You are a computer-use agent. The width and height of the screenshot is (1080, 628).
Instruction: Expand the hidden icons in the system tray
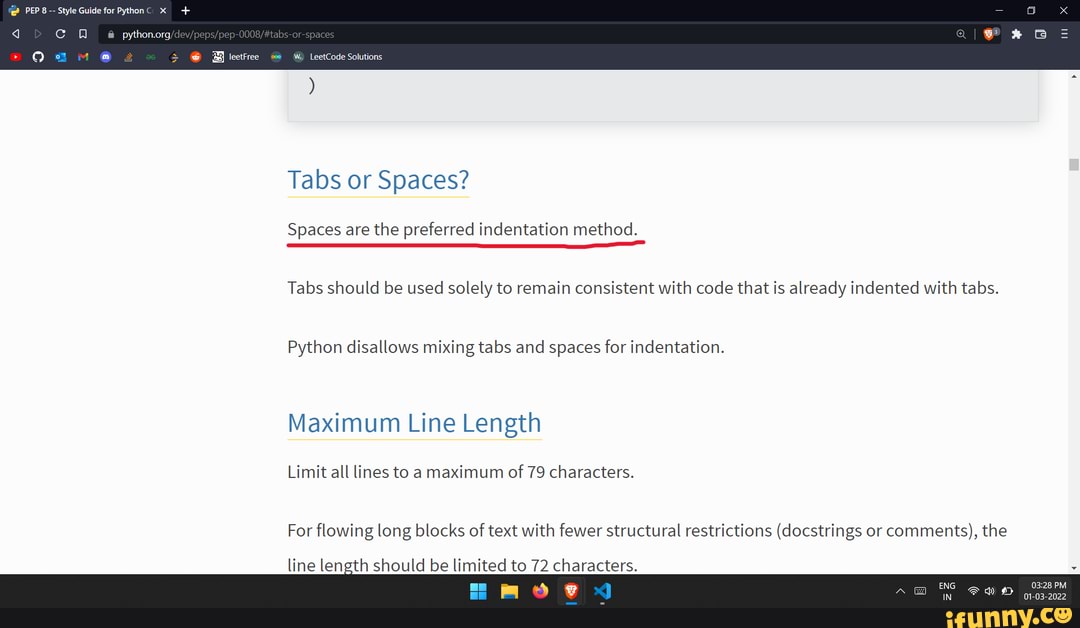(900, 591)
